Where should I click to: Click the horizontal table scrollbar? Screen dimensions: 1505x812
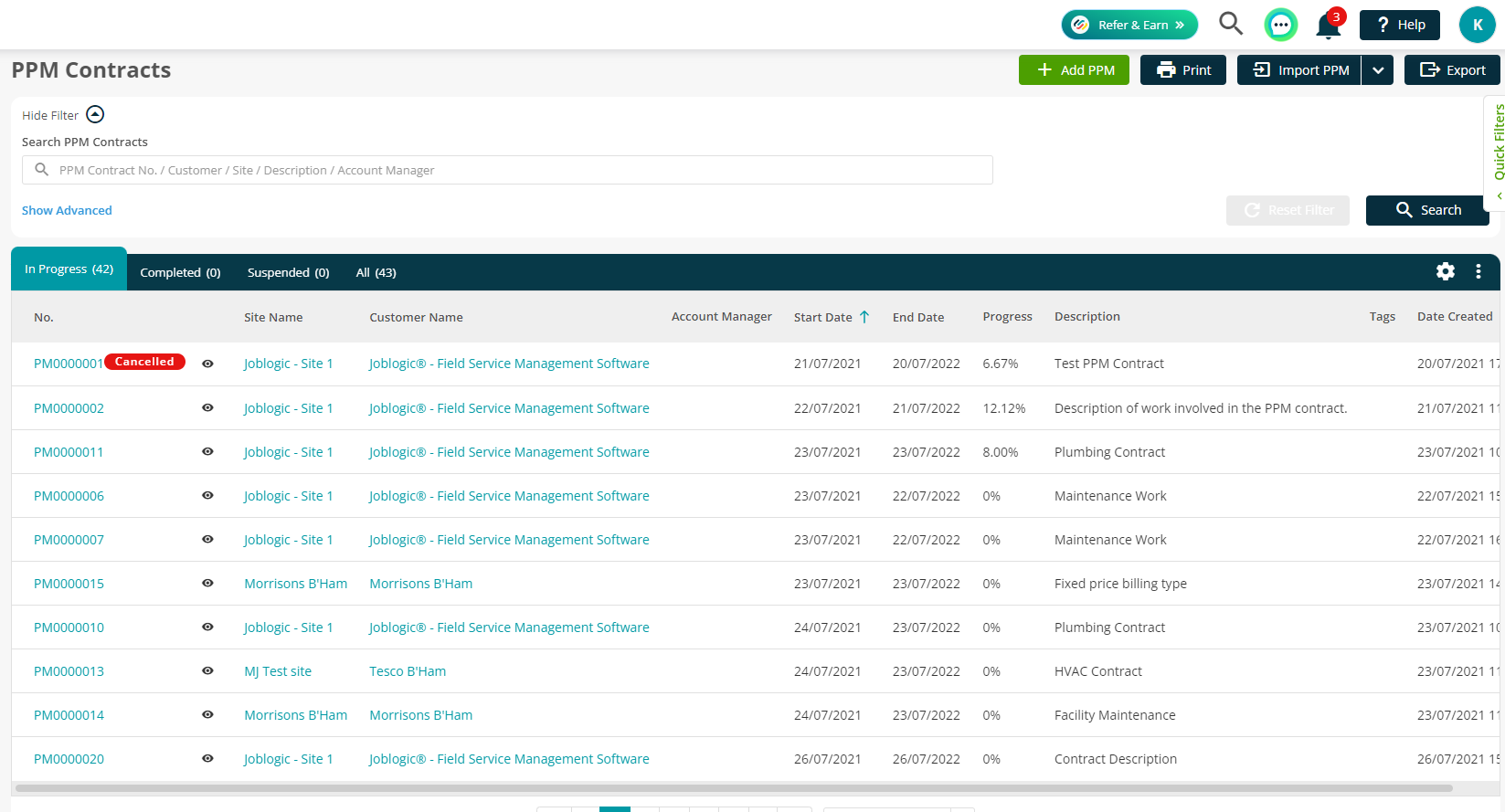point(734,787)
